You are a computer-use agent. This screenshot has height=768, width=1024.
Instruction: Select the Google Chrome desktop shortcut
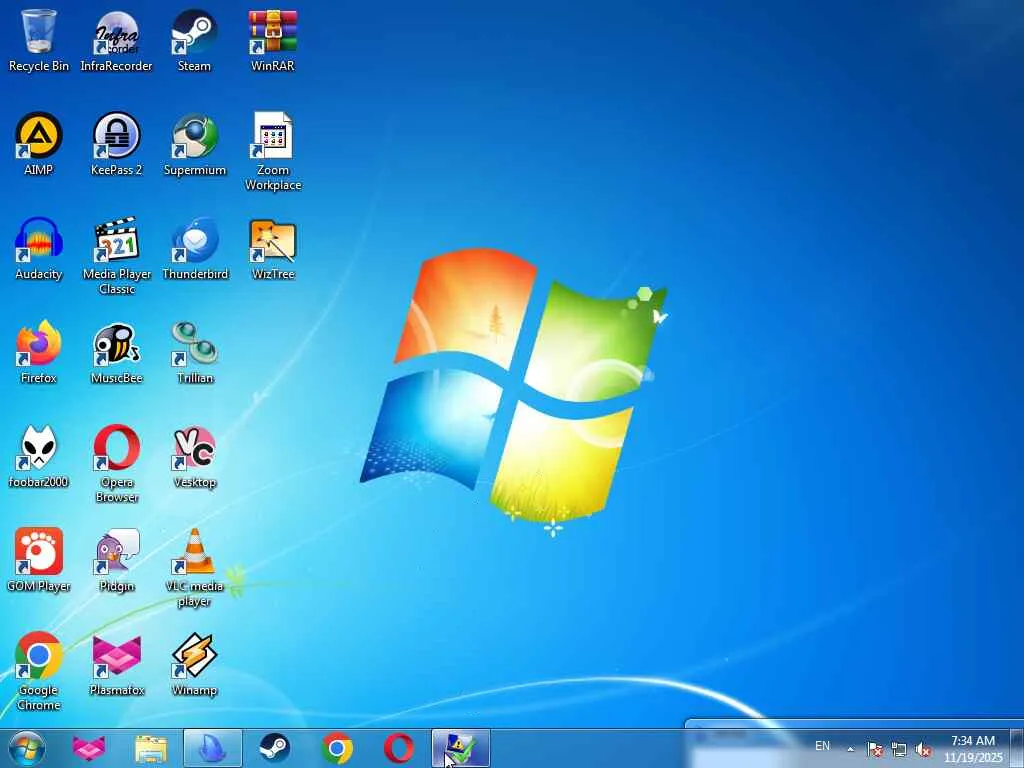click(x=39, y=671)
